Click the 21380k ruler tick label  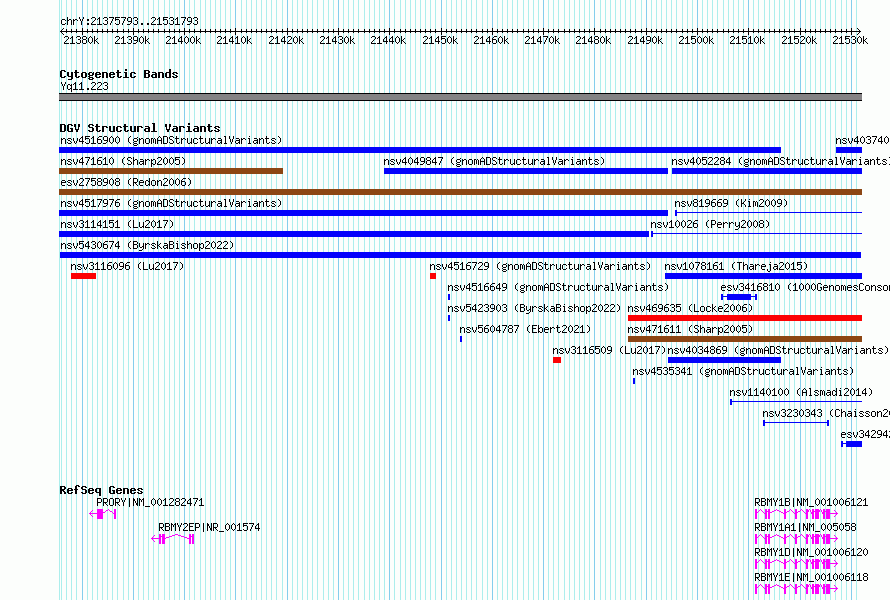(x=81, y=40)
